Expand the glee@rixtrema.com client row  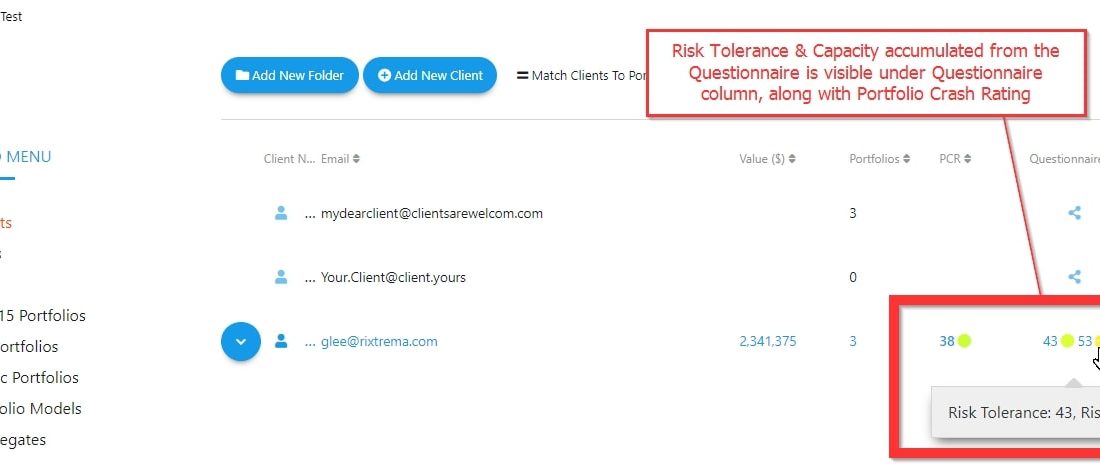(241, 341)
